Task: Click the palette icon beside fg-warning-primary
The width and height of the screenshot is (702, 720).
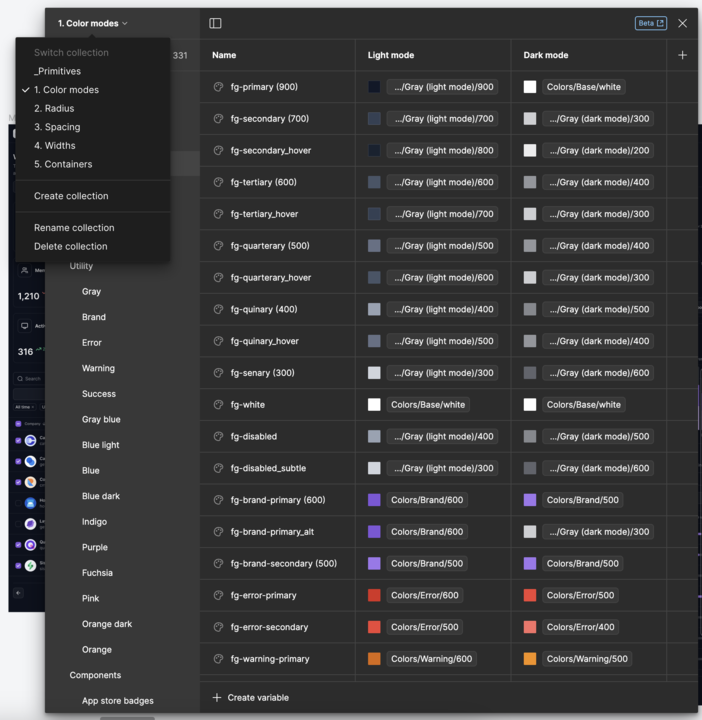Action: (x=219, y=659)
